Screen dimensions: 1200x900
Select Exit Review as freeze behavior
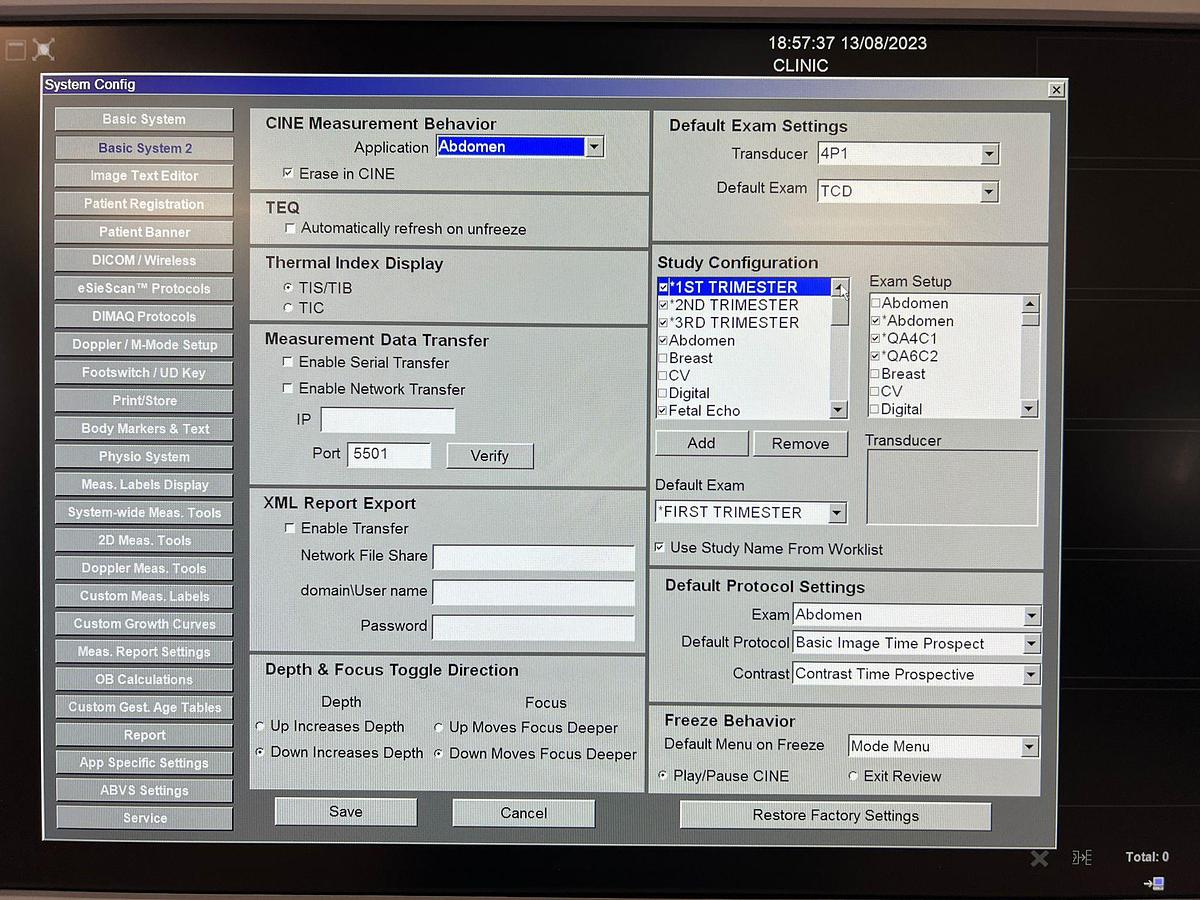853,776
